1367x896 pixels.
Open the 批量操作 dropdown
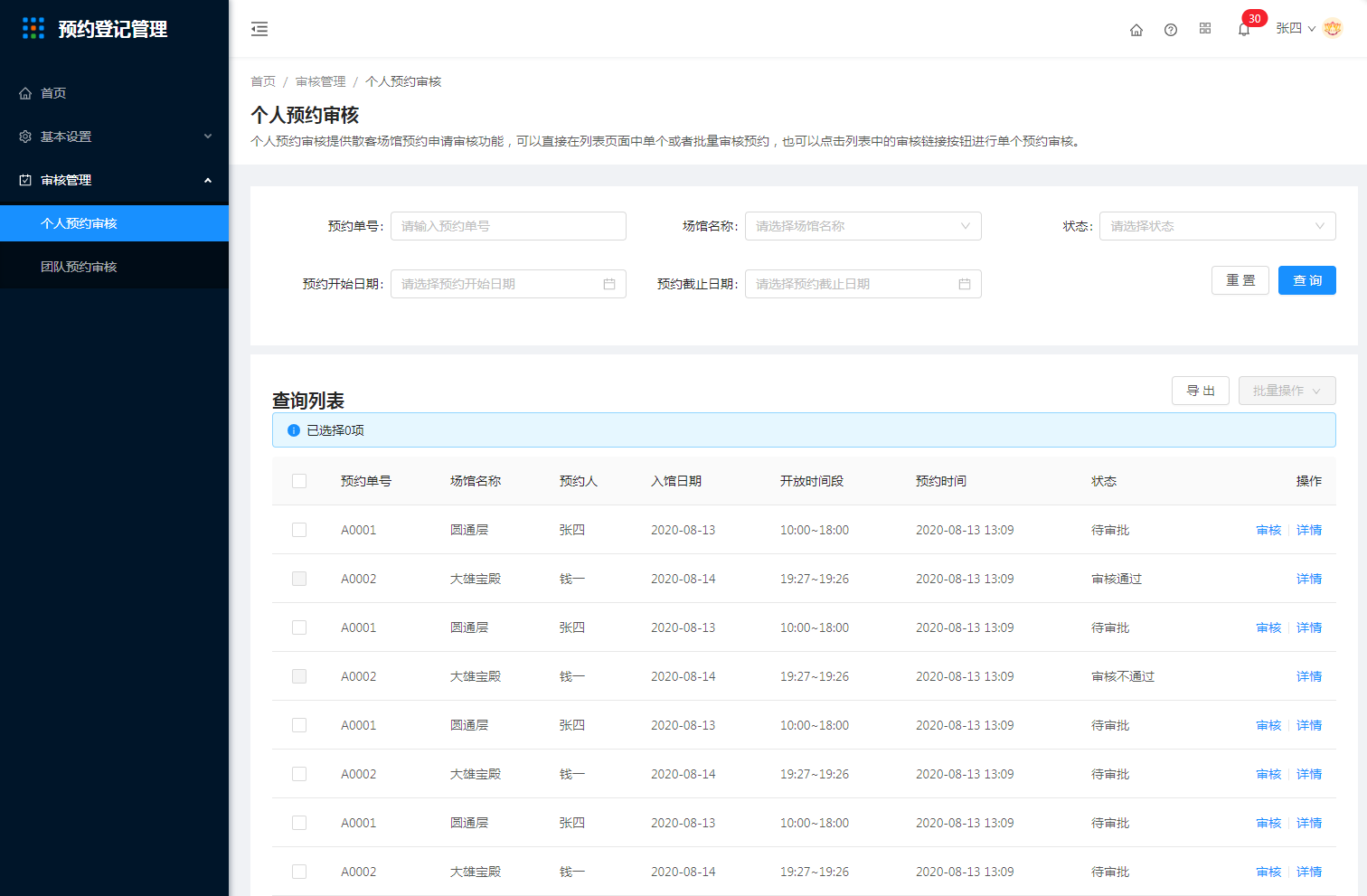point(1287,391)
